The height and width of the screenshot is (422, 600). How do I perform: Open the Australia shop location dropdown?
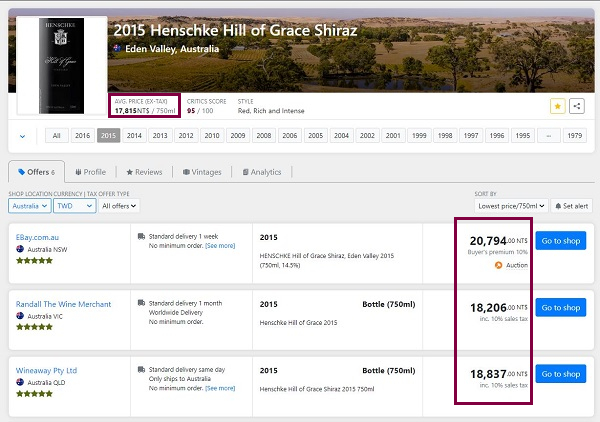point(29,206)
